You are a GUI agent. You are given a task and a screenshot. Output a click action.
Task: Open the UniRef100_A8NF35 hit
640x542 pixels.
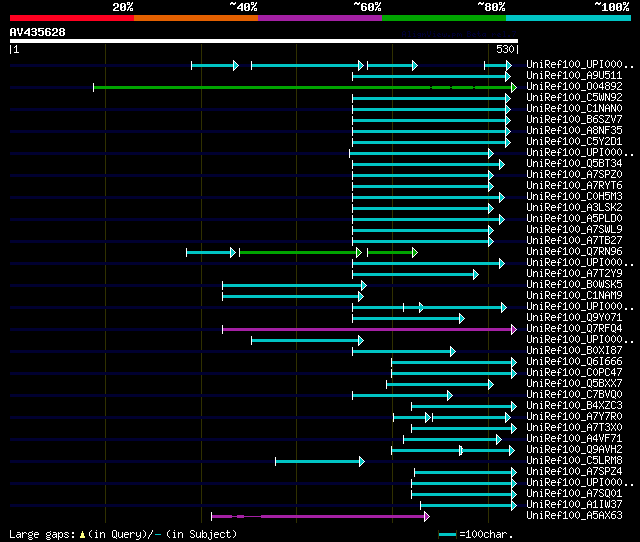point(574,131)
